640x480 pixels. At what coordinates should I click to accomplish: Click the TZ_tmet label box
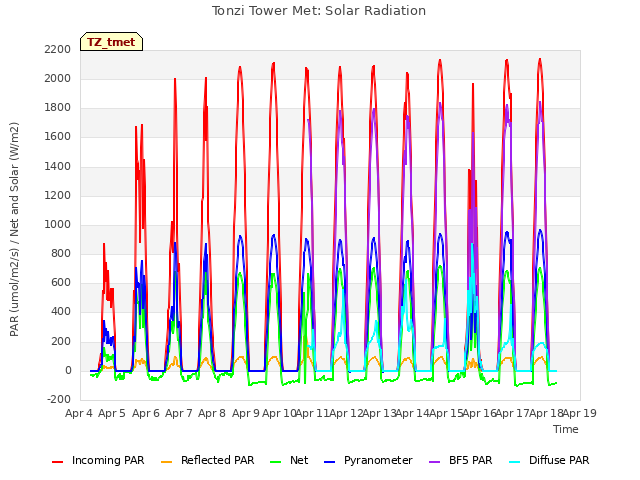(111, 42)
